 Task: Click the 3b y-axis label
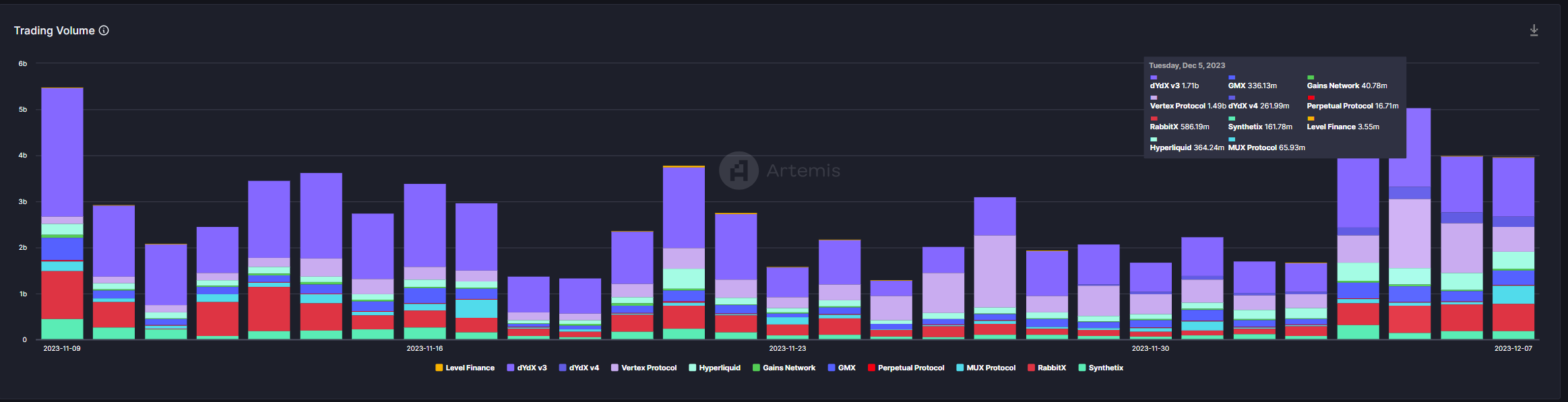(x=23, y=201)
